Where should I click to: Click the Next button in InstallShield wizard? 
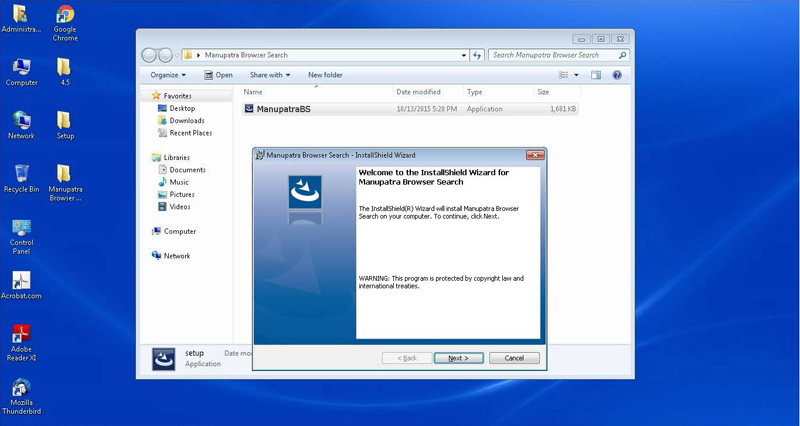click(x=458, y=358)
